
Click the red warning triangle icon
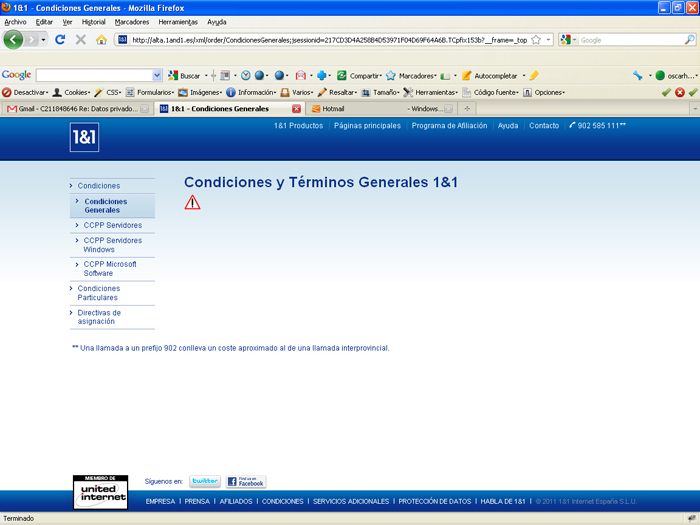192,202
